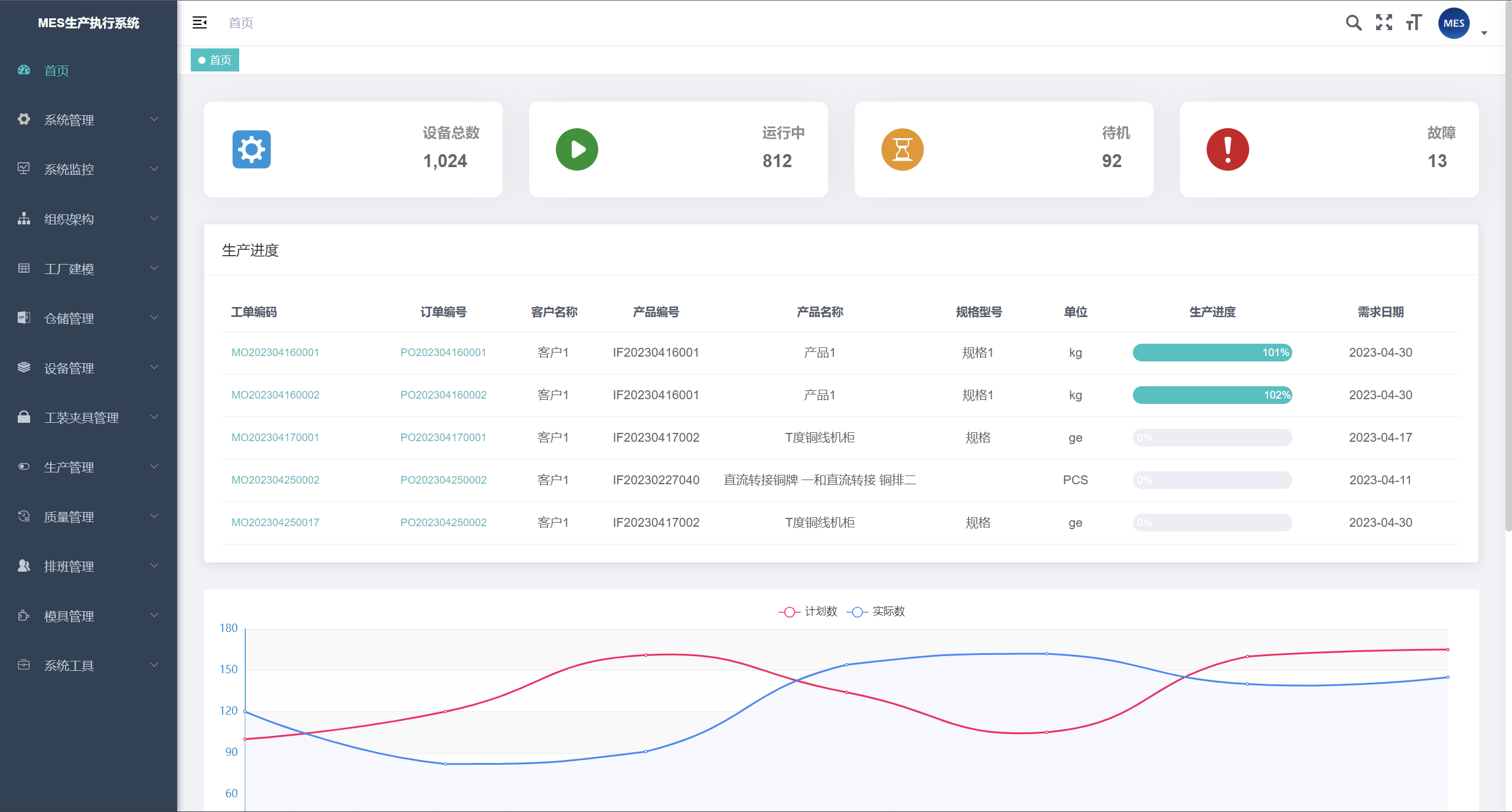Open the 排班管理 sidebar menu
Image resolution: width=1512 pixels, height=812 pixels.
coord(89,566)
